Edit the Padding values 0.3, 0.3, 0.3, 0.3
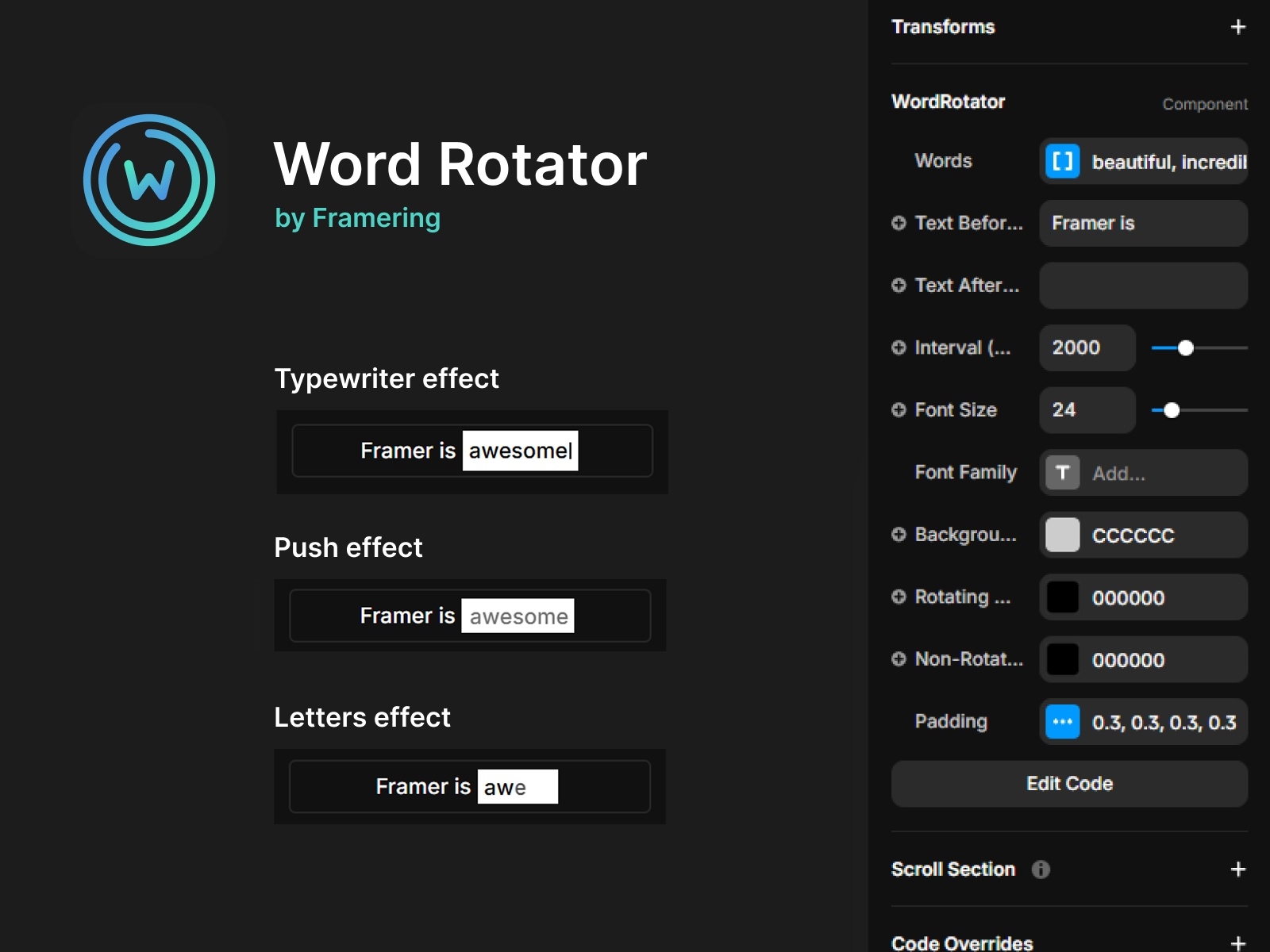This screenshot has width=1270, height=952. (x=1164, y=723)
